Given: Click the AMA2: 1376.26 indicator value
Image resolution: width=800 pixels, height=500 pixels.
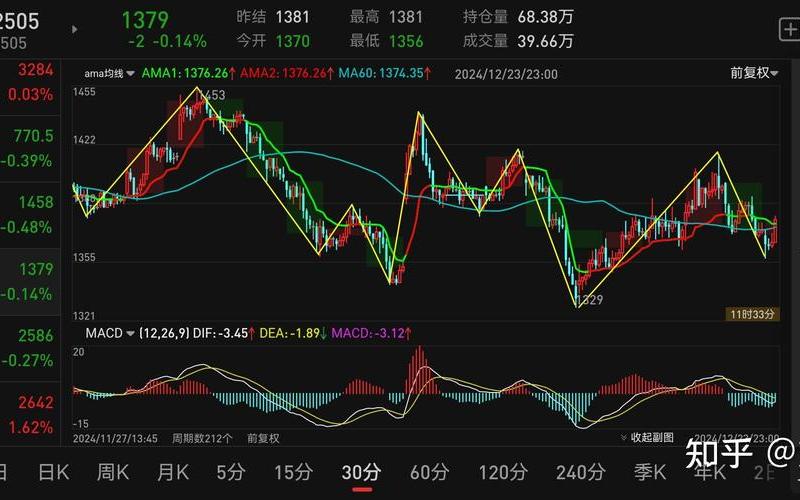Looking at the screenshot, I should (x=287, y=73).
